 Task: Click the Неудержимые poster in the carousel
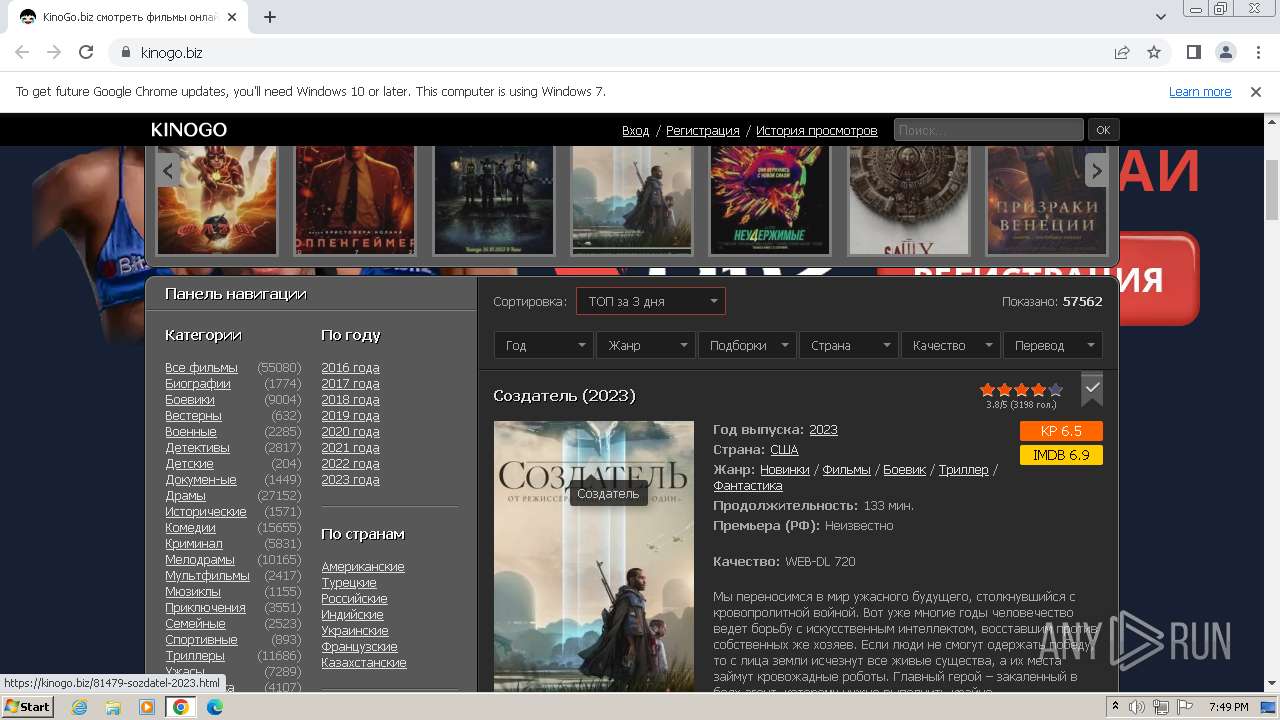770,200
